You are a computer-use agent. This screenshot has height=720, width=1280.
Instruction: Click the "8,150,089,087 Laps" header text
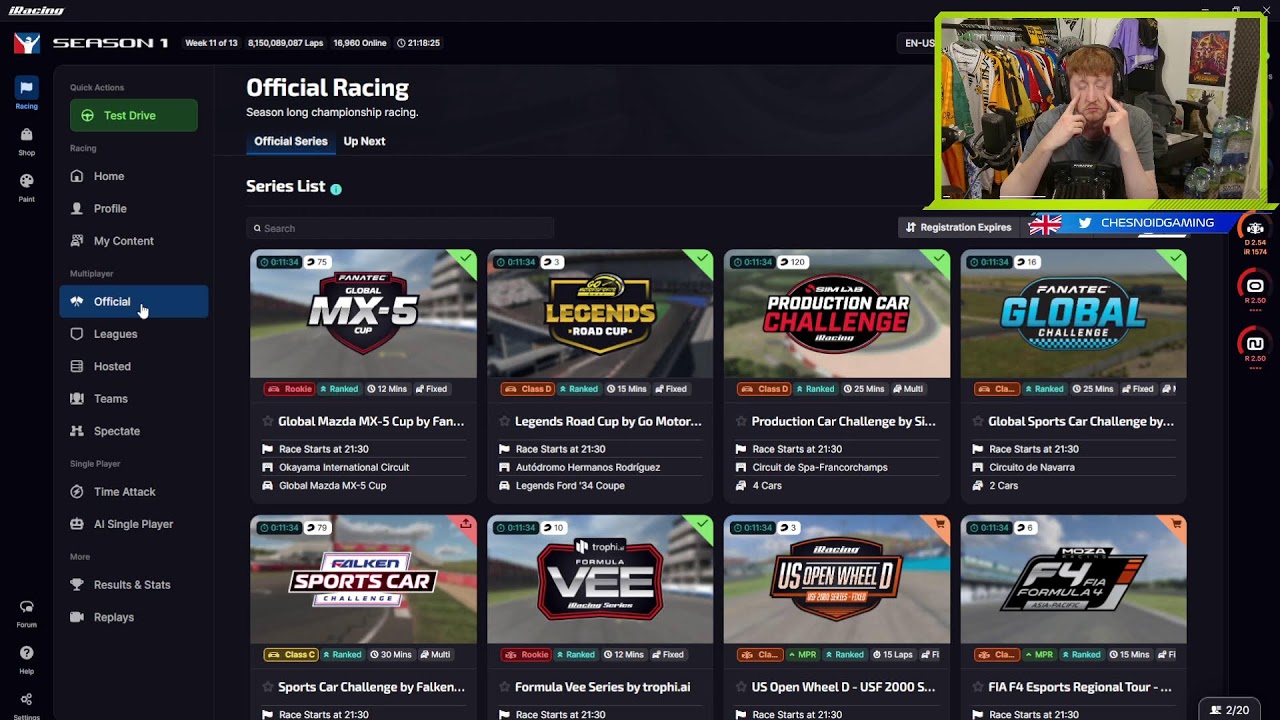click(286, 43)
